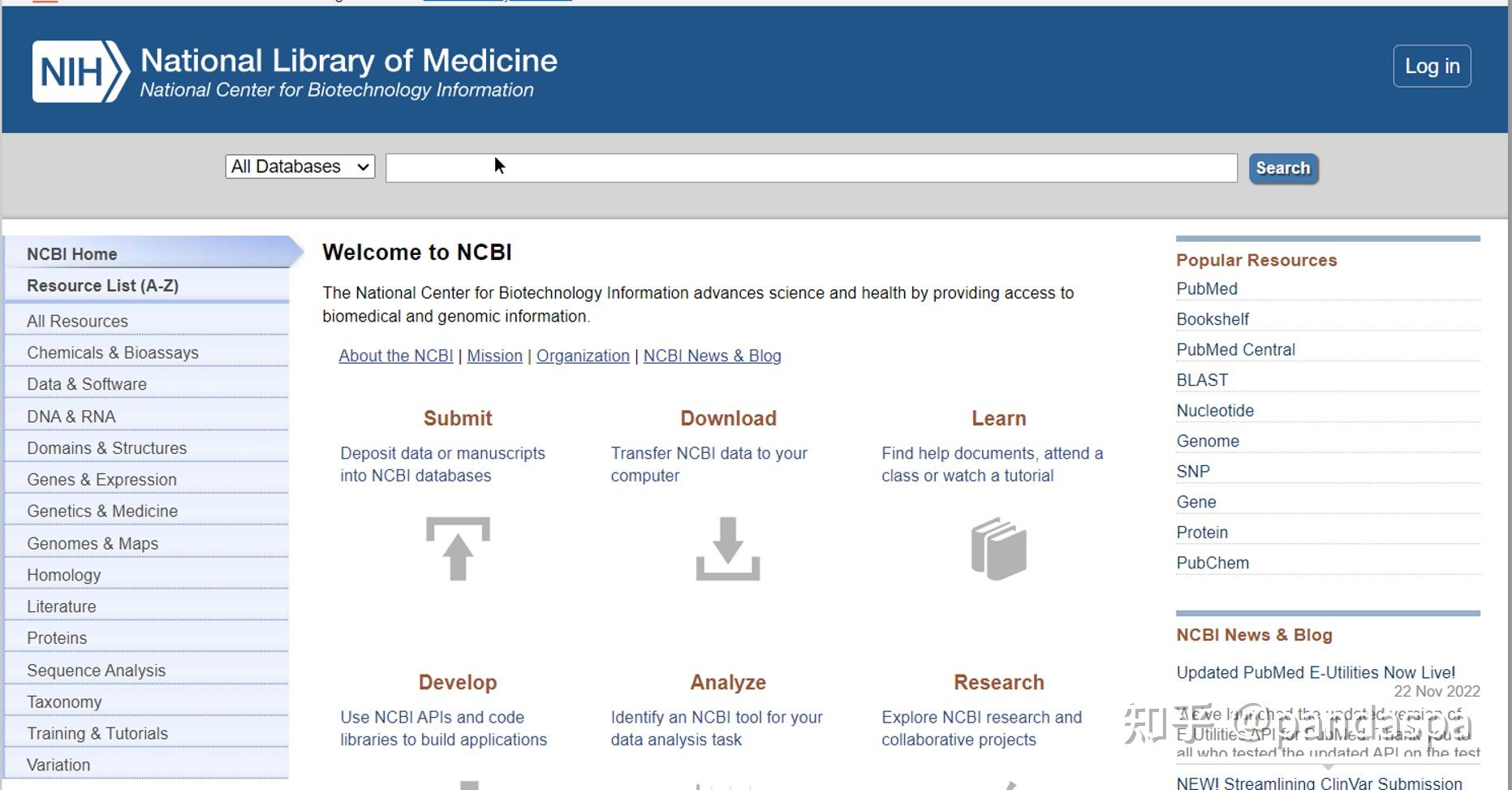Go to Taxonomy in the sidebar
The height and width of the screenshot is (790, 1512).
pos(64,702)
